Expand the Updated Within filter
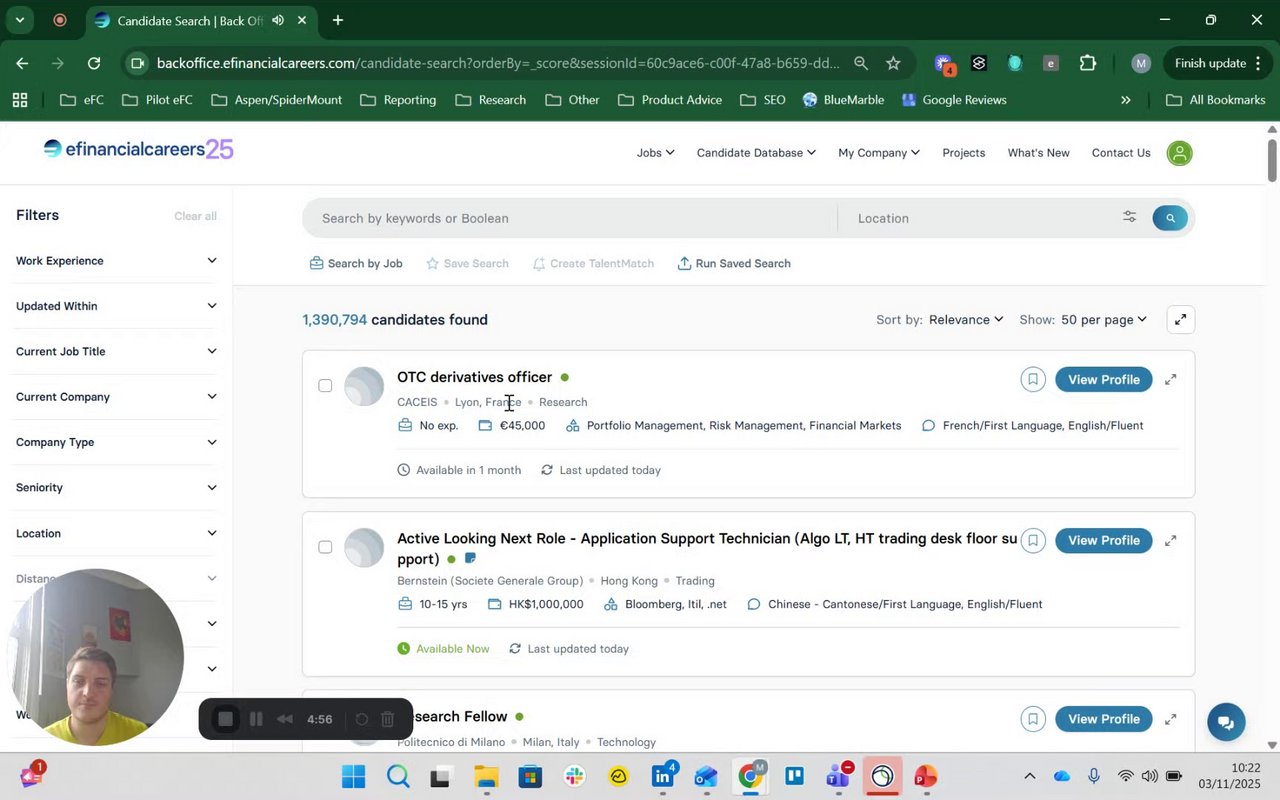The image size is (1280, 800). pyautogui.click(x=116, y=306)
